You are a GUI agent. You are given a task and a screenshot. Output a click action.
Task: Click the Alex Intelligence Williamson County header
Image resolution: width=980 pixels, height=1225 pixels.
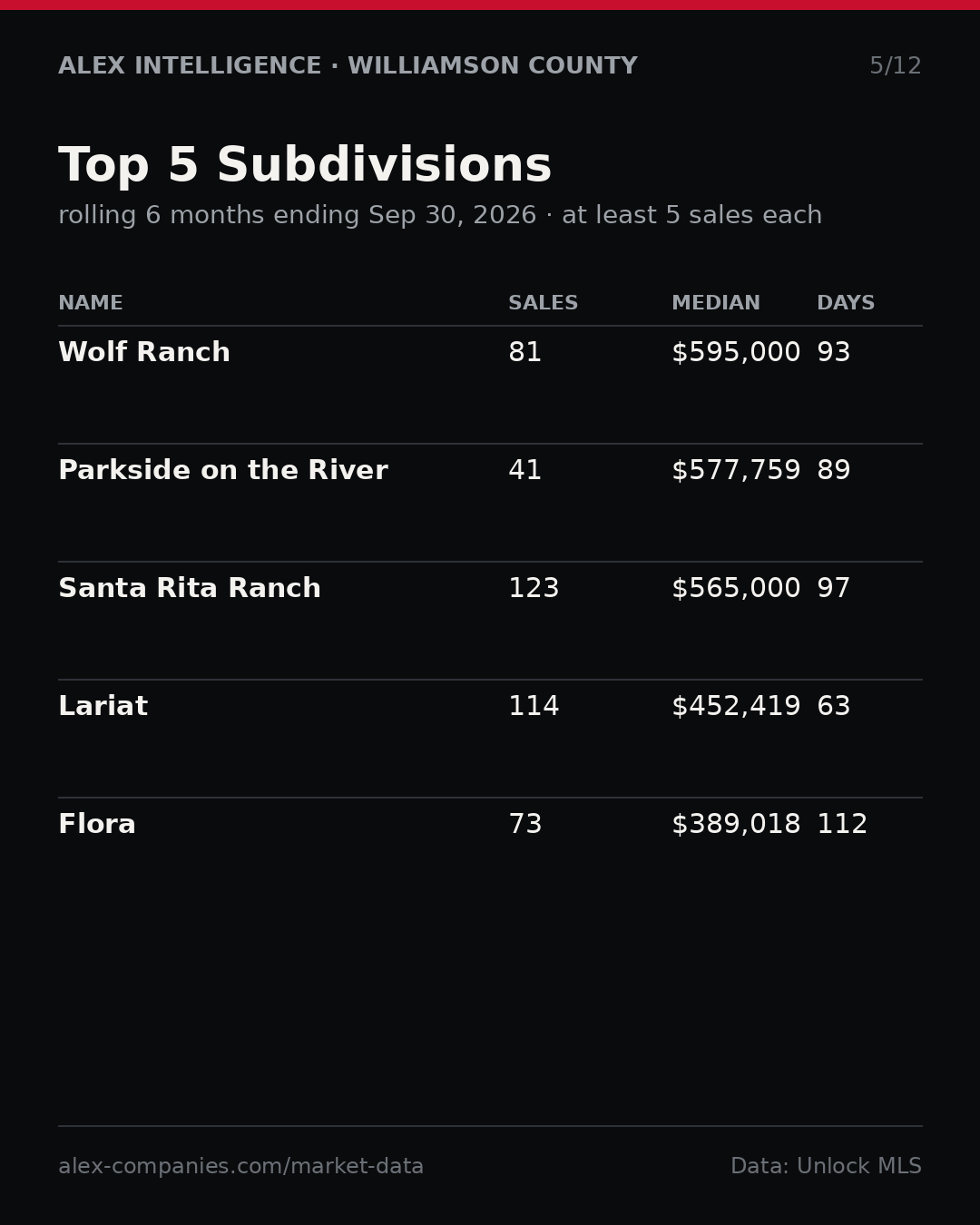[x=348, y=66]
